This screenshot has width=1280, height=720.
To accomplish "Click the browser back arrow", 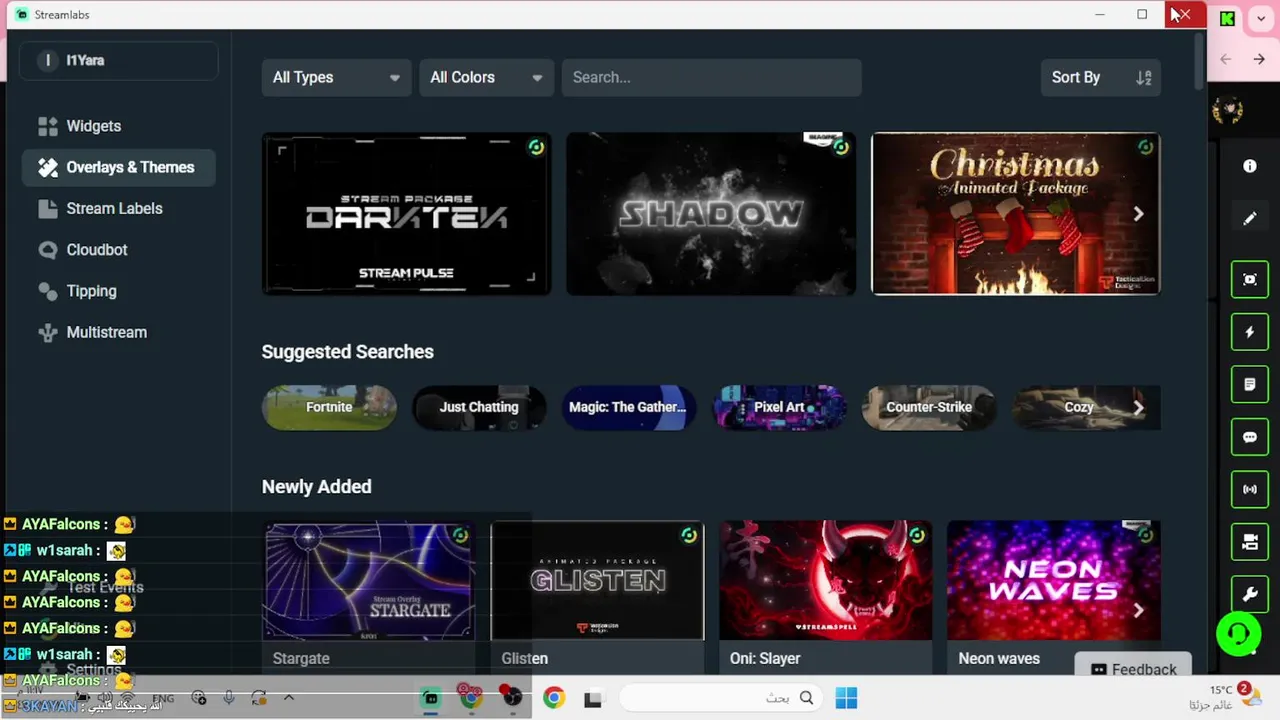I will coord(1226,60).
